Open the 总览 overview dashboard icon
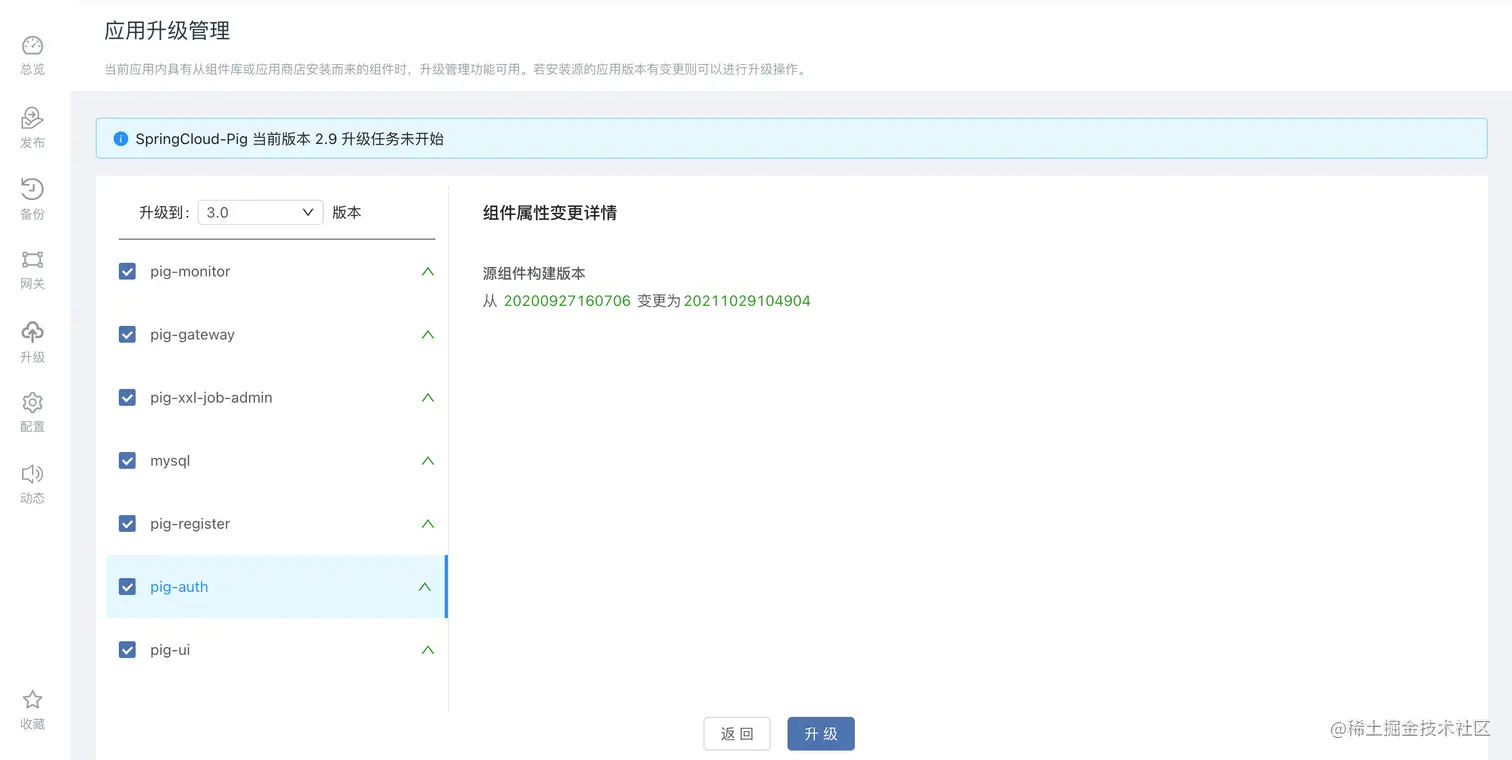The width and height of the screenshot is (1512, 760). pyautogui.click(x=33, y=46)
